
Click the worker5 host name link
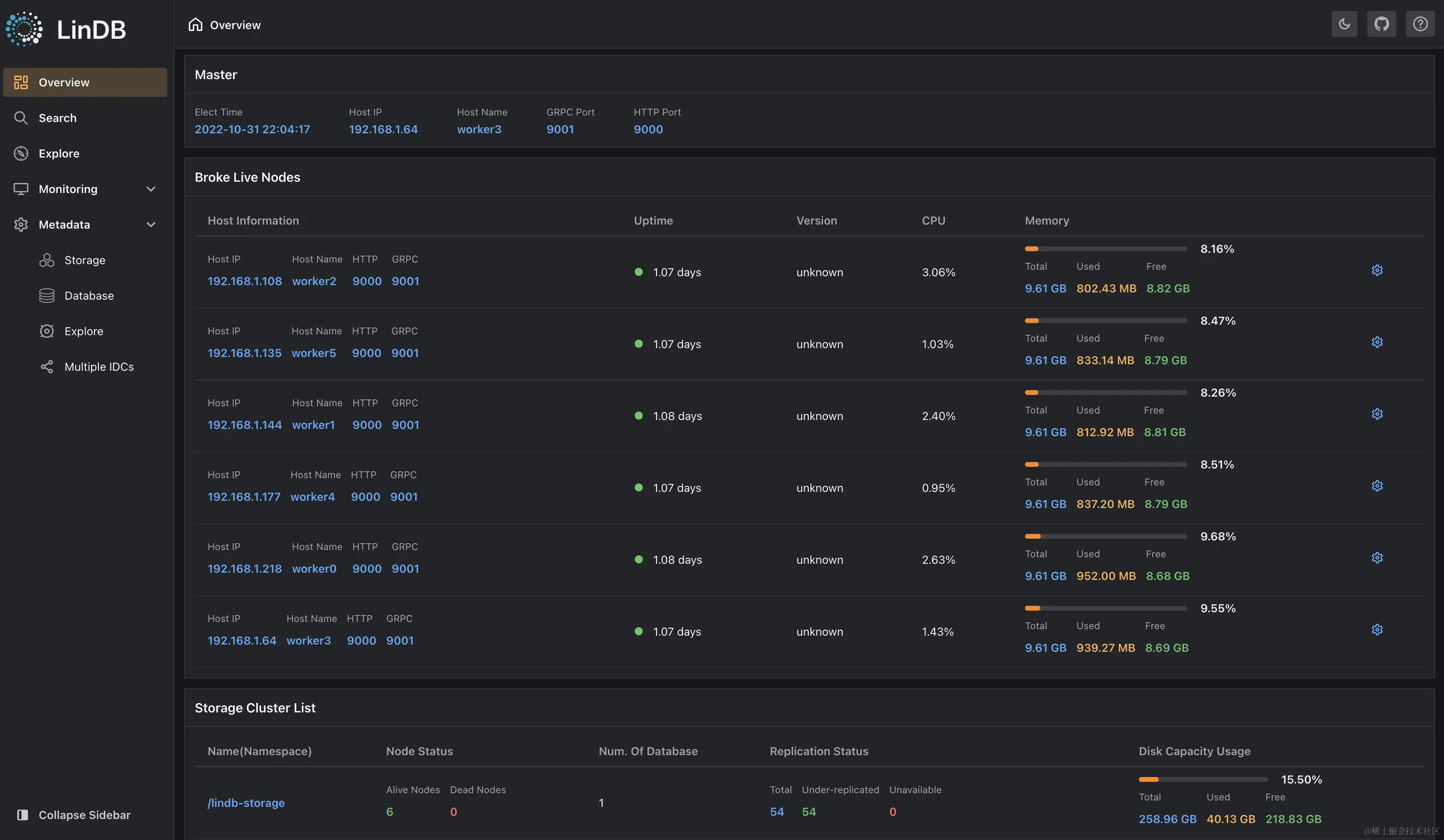(x=313, y=353)
